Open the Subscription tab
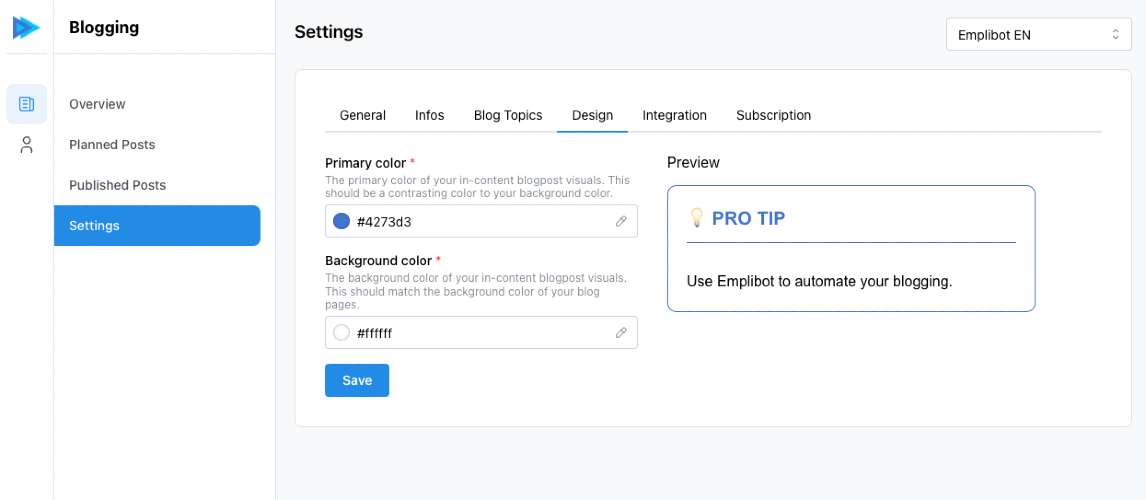The width and height of the screenshot is (1146, 500). point(773,115)
